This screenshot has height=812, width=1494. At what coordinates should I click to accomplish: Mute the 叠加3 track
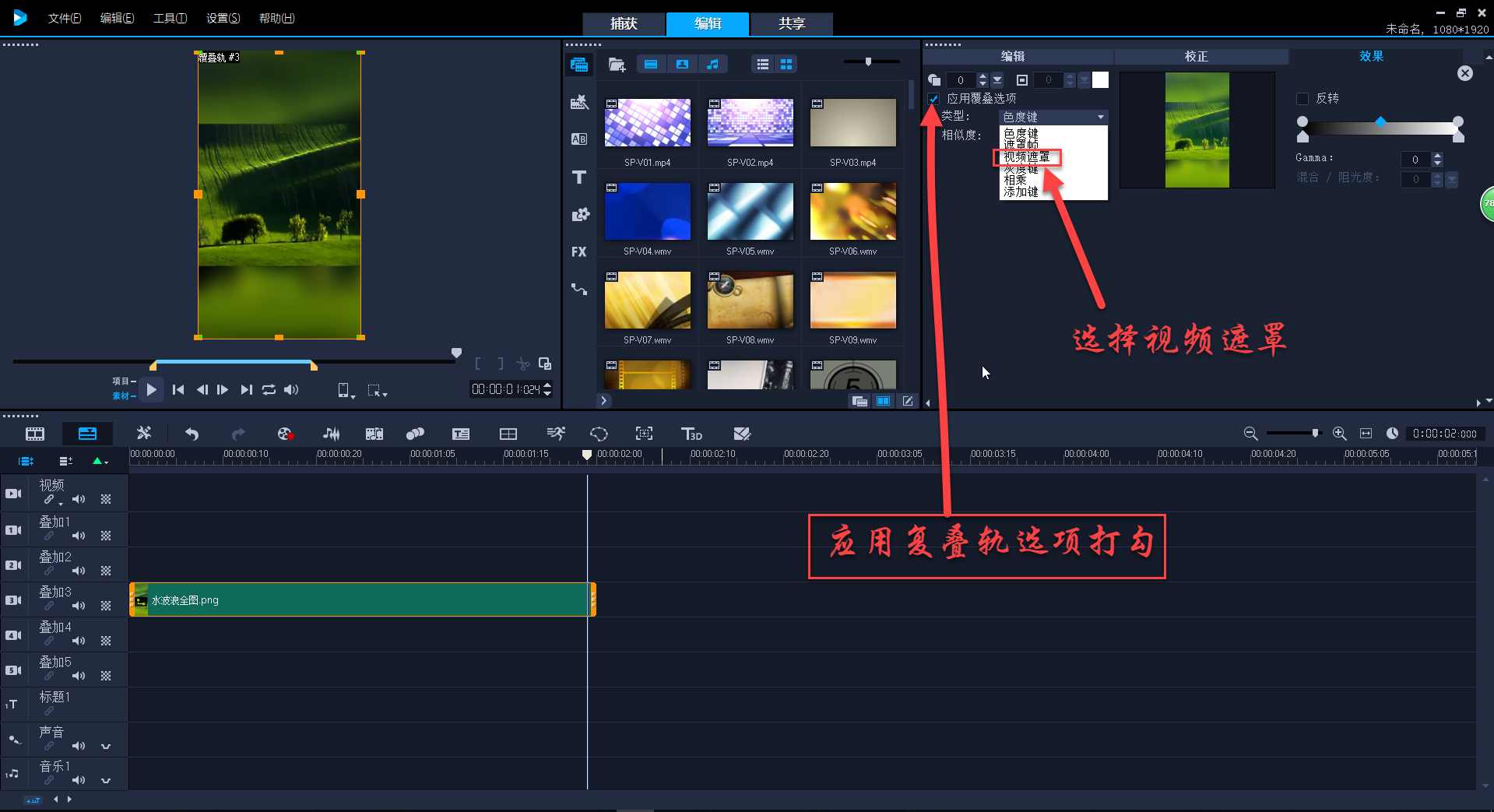pyautogui.click(x=79, y=606)
